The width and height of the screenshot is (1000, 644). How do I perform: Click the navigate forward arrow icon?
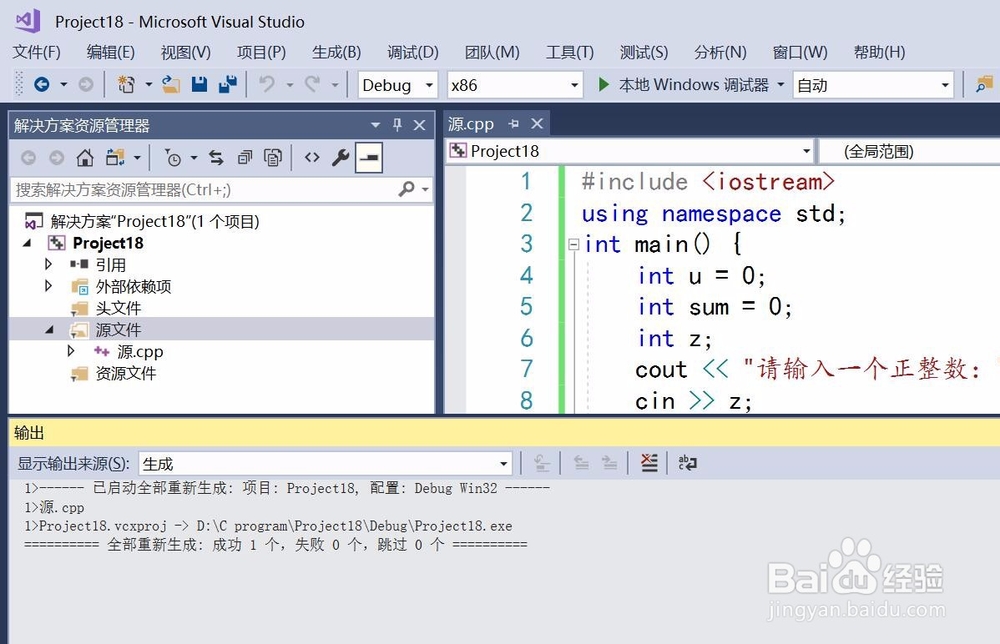point(85,84)
